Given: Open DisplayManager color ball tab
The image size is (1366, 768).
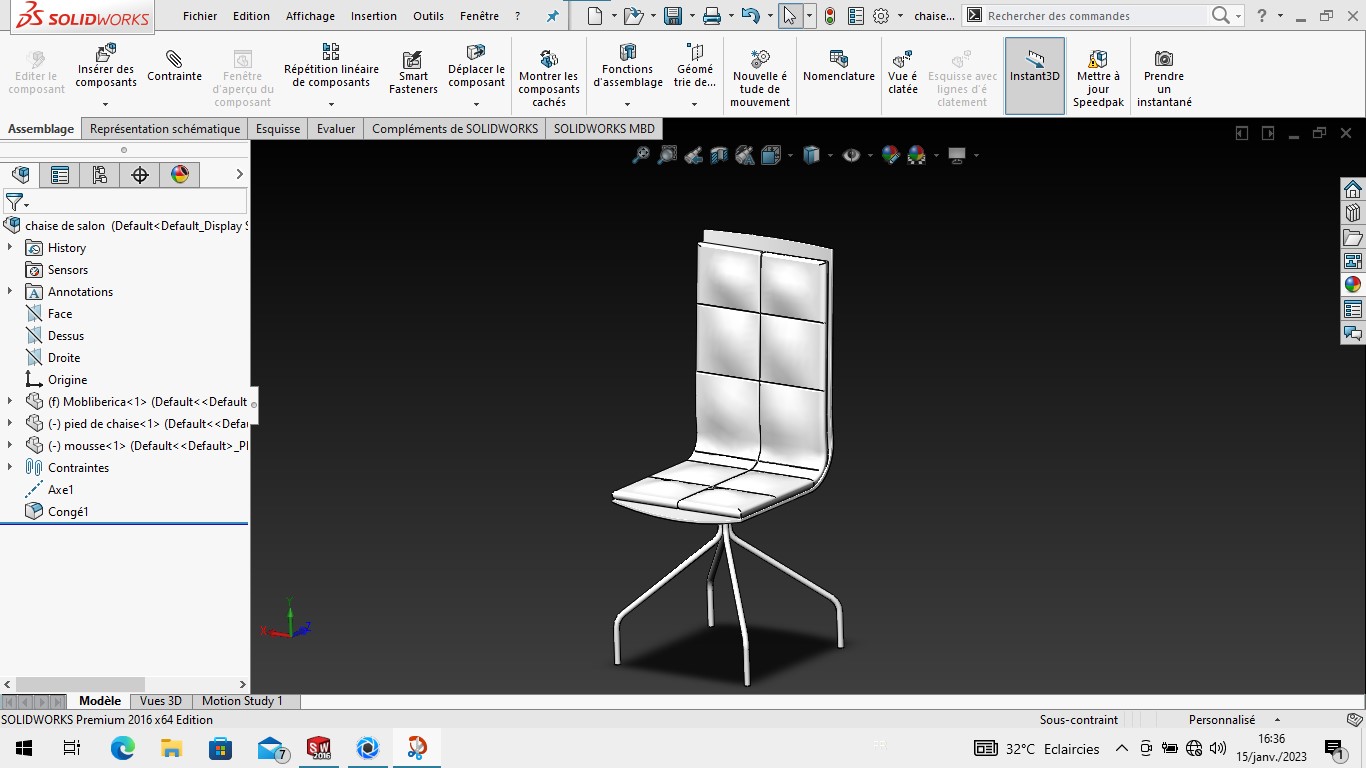Looking at the screenshot, I should (x=180, y=175).
